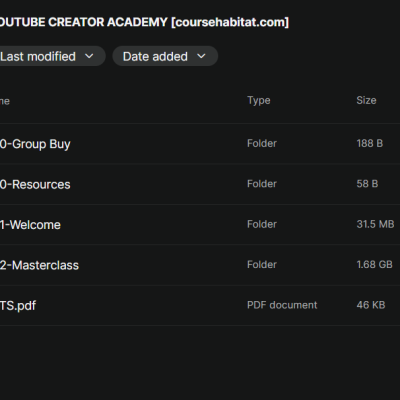Open the 1-Welcome folder

[30, 225]
